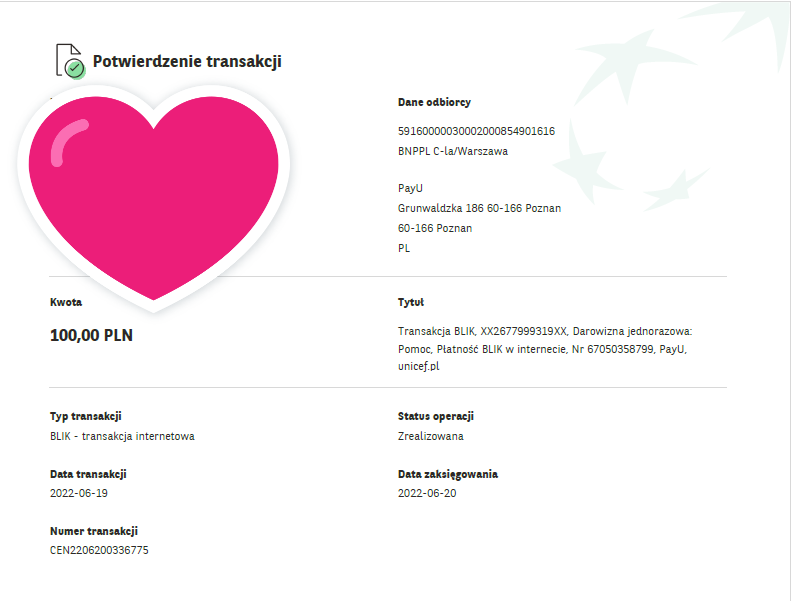
Task: Click the BNPPL C-la/Warszawa bank text
Action: click(453, 151)
